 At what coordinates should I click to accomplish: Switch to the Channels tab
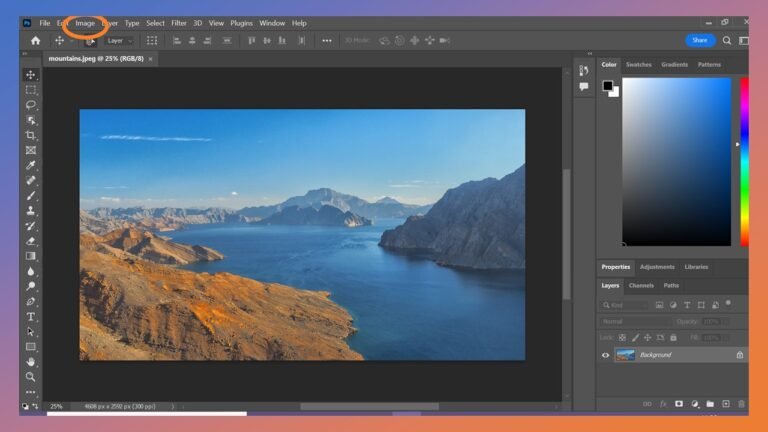point(641,286)
